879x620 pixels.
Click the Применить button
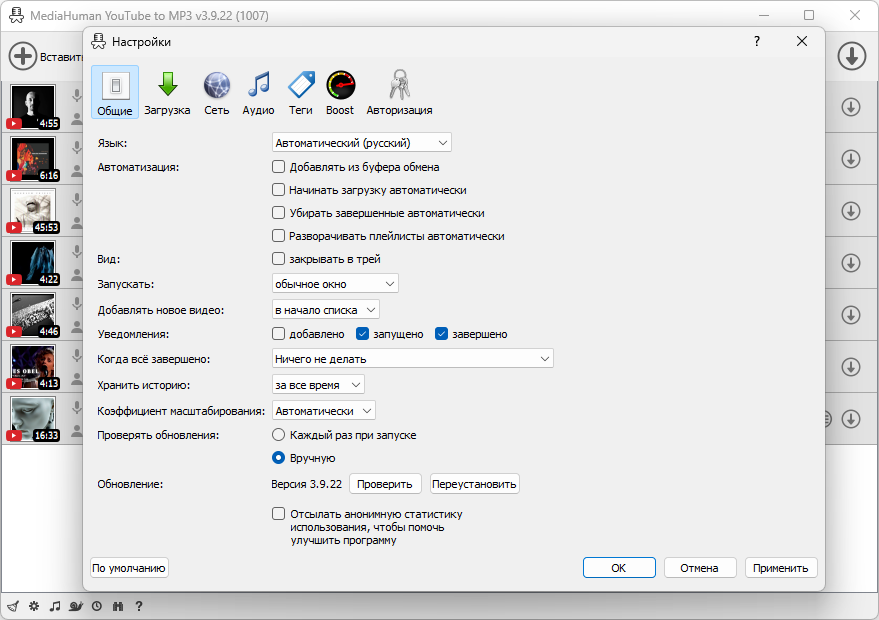[781, 568]
